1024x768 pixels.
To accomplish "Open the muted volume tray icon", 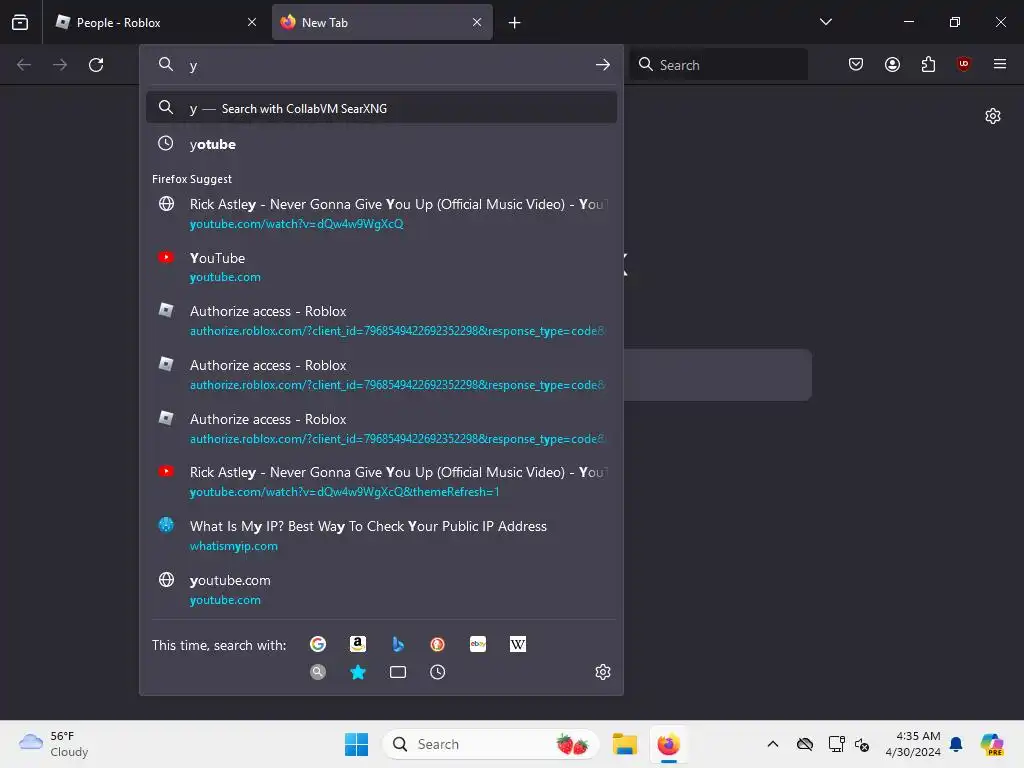I will coord(862,744).
